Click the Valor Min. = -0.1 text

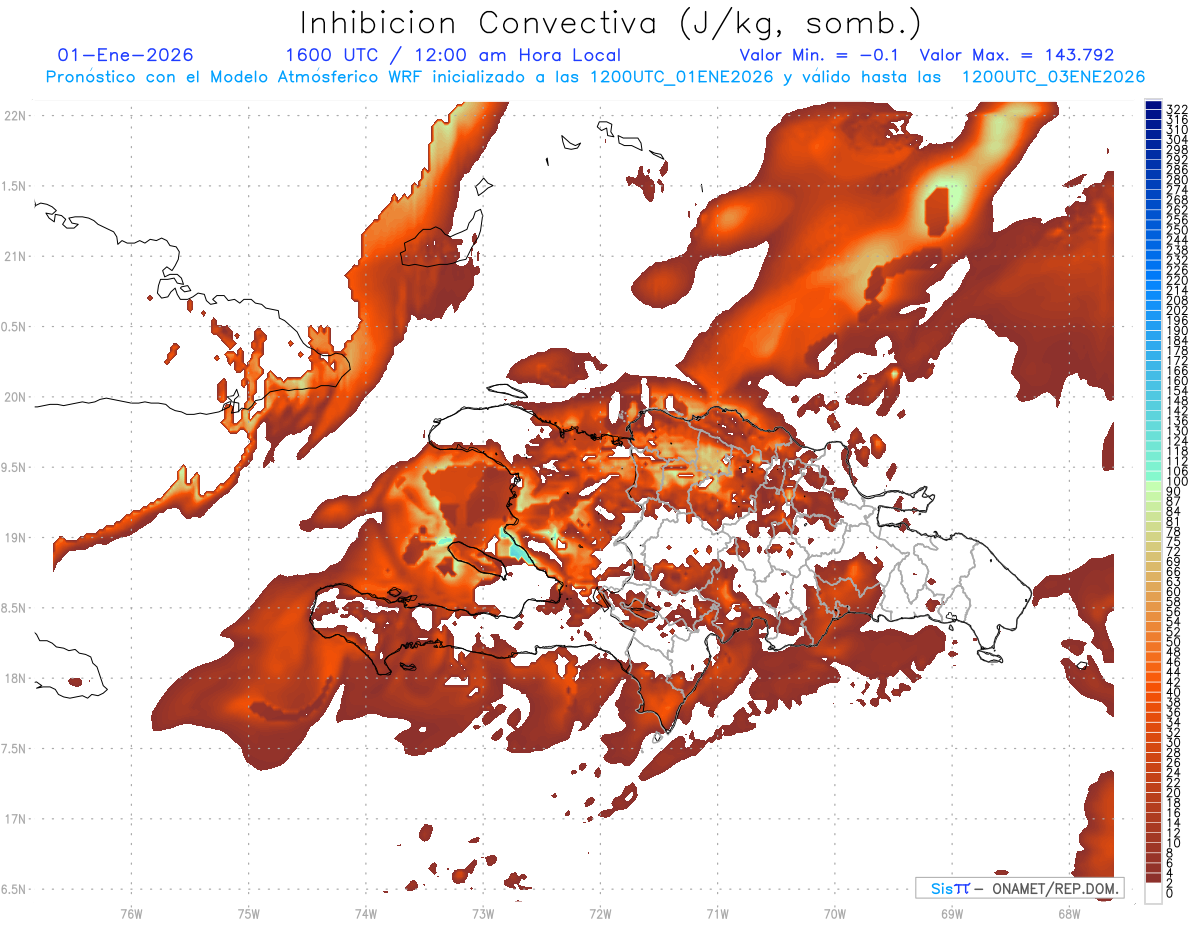[x=823, y=55]
